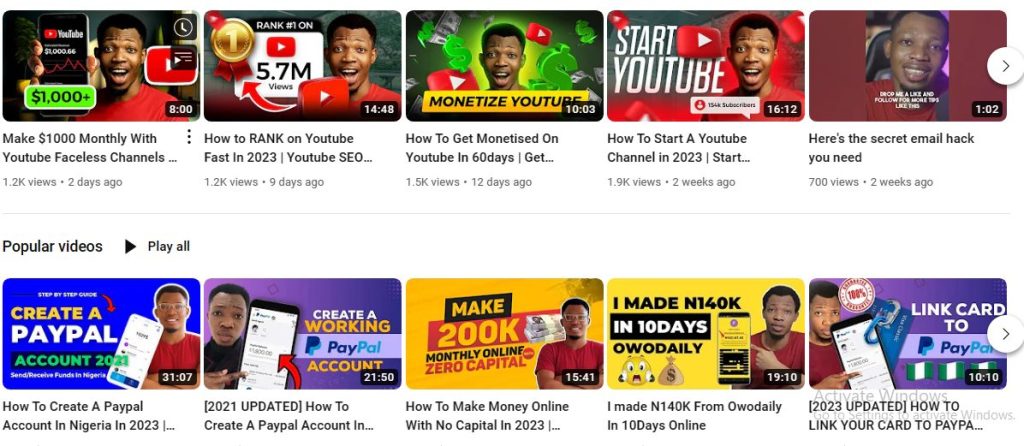Open the Monetize YouTube thumbnail
The height and width of the screenshot is (446, 1024).
pos(504,66)
